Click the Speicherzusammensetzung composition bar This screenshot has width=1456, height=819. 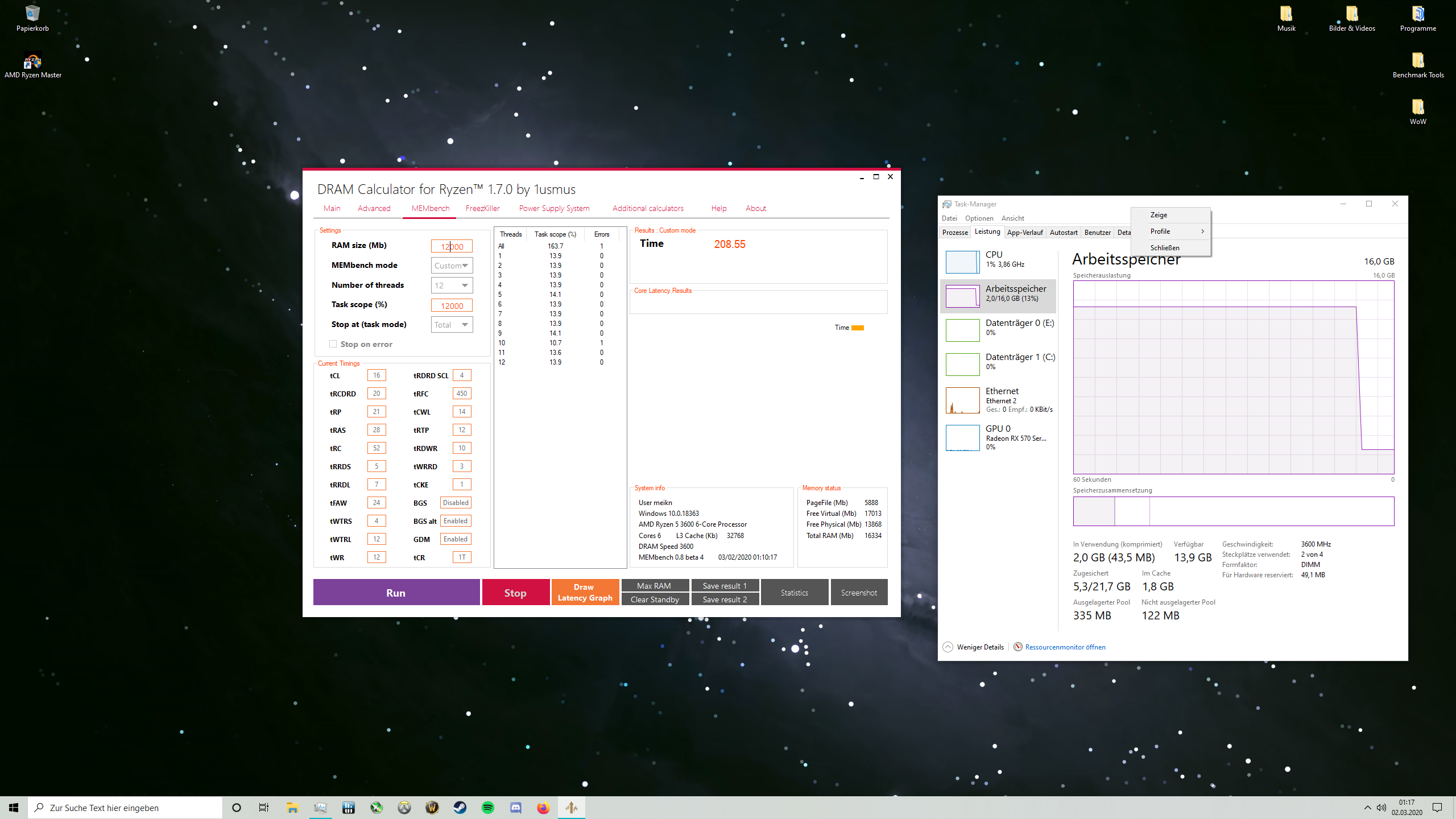[1233, 511]
